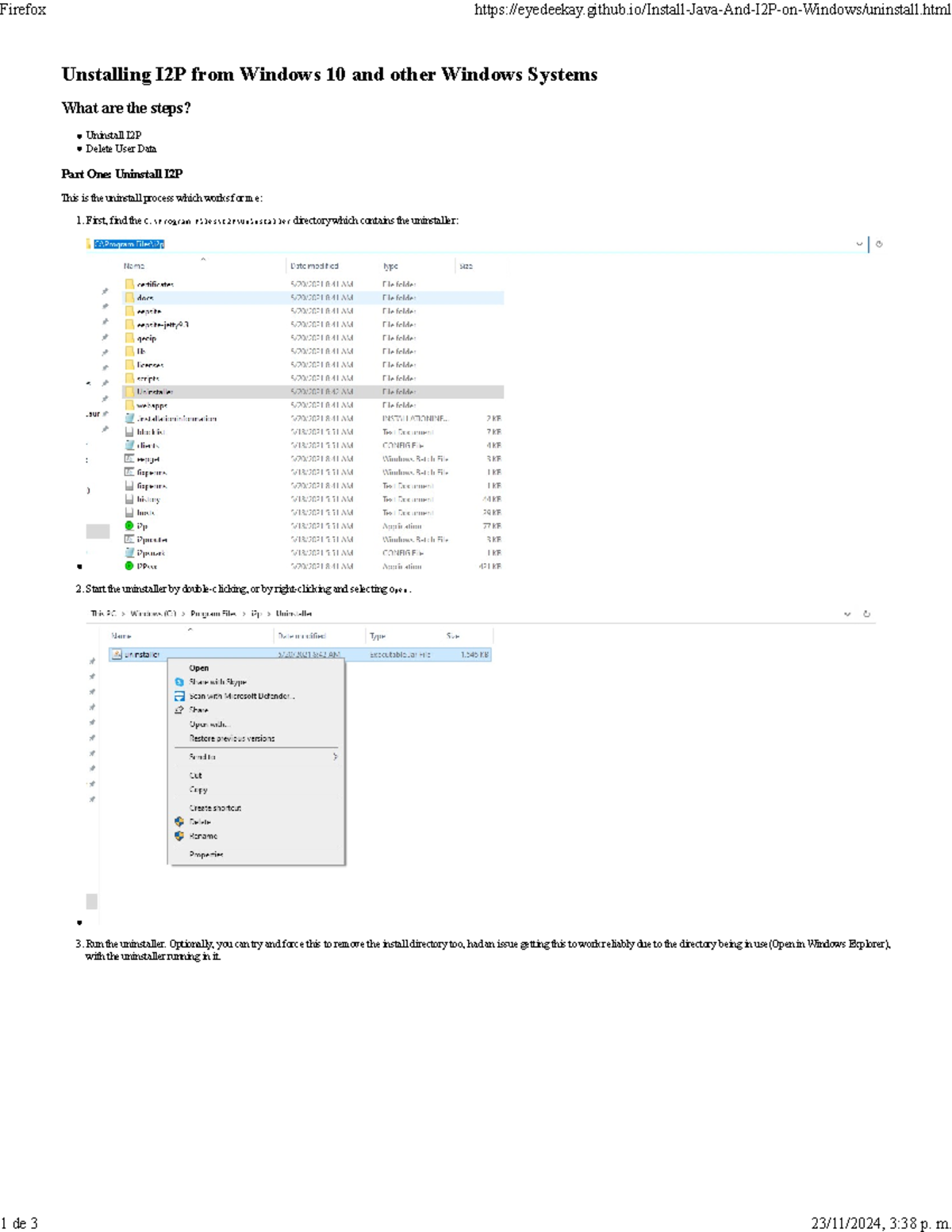Screen dimensions: 952x1232
Task: Click the Share arrow icon in context menu
Action: [x=179, y=710]
